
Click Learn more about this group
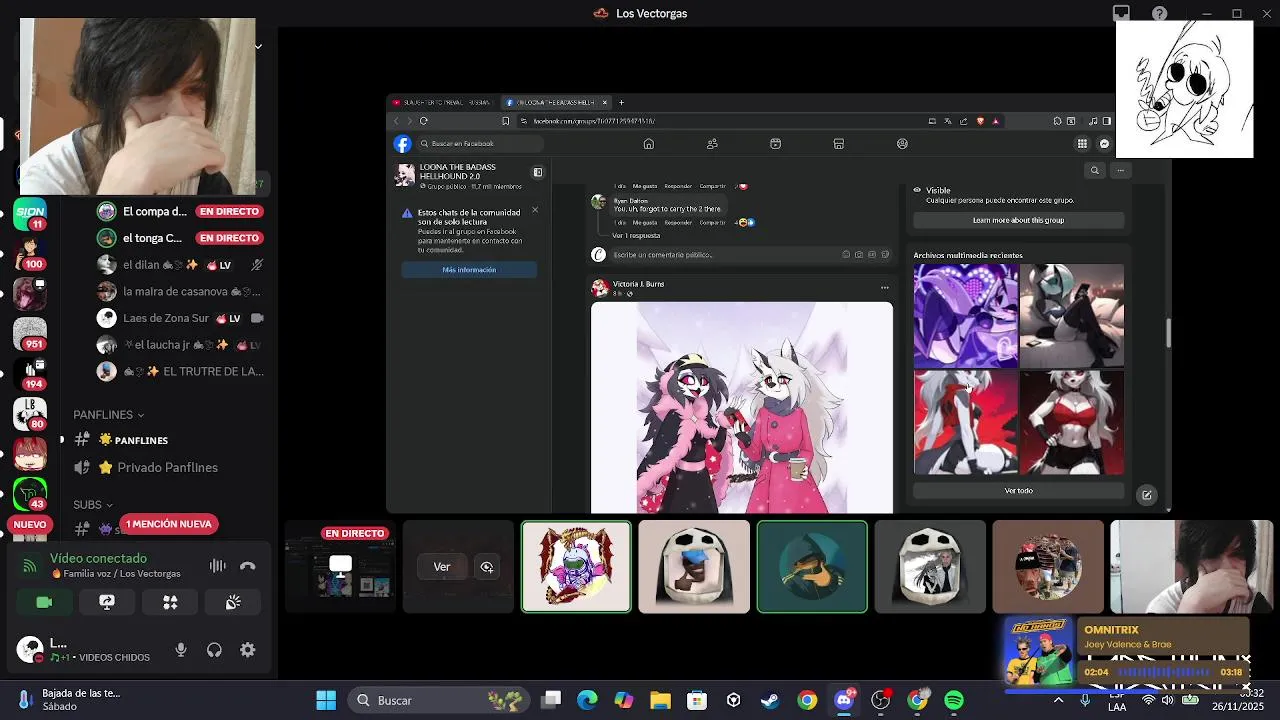pos(1018,220)
